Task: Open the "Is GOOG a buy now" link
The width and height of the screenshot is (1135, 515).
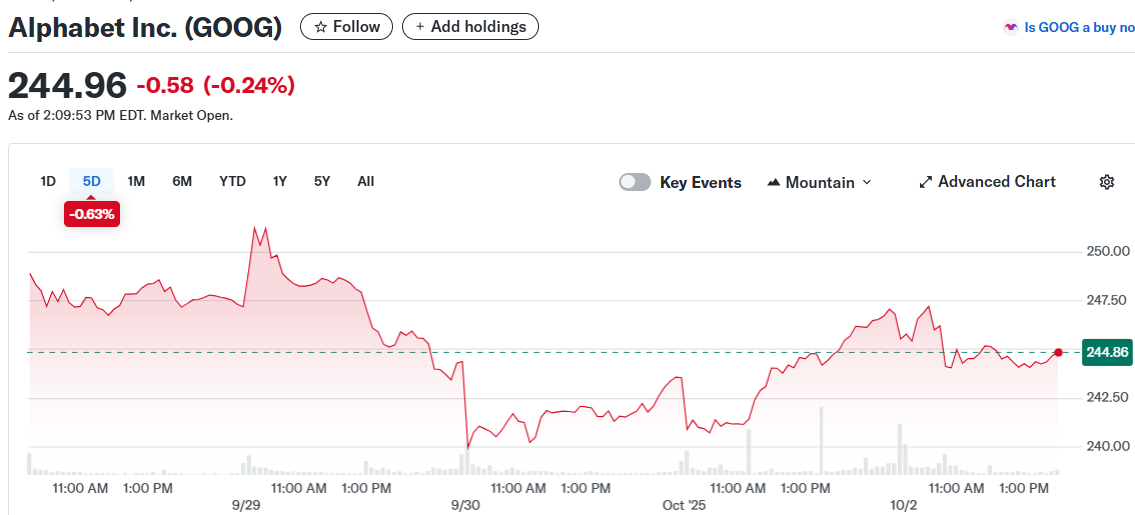Action: [1078, 28]
